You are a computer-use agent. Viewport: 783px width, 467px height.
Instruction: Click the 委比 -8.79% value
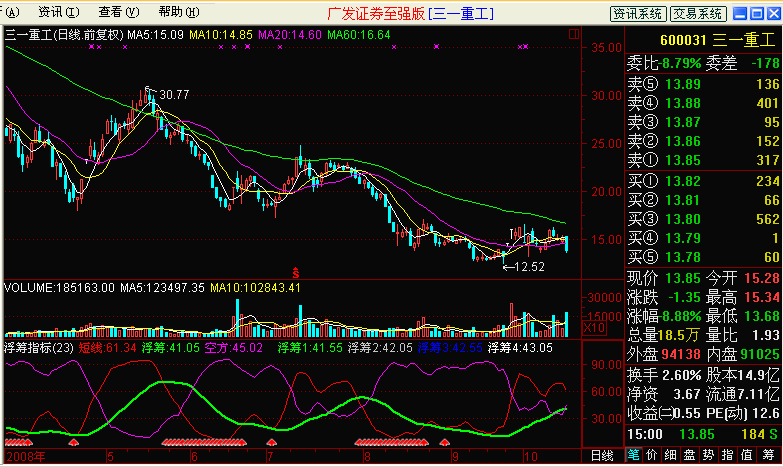pos(682,63)
